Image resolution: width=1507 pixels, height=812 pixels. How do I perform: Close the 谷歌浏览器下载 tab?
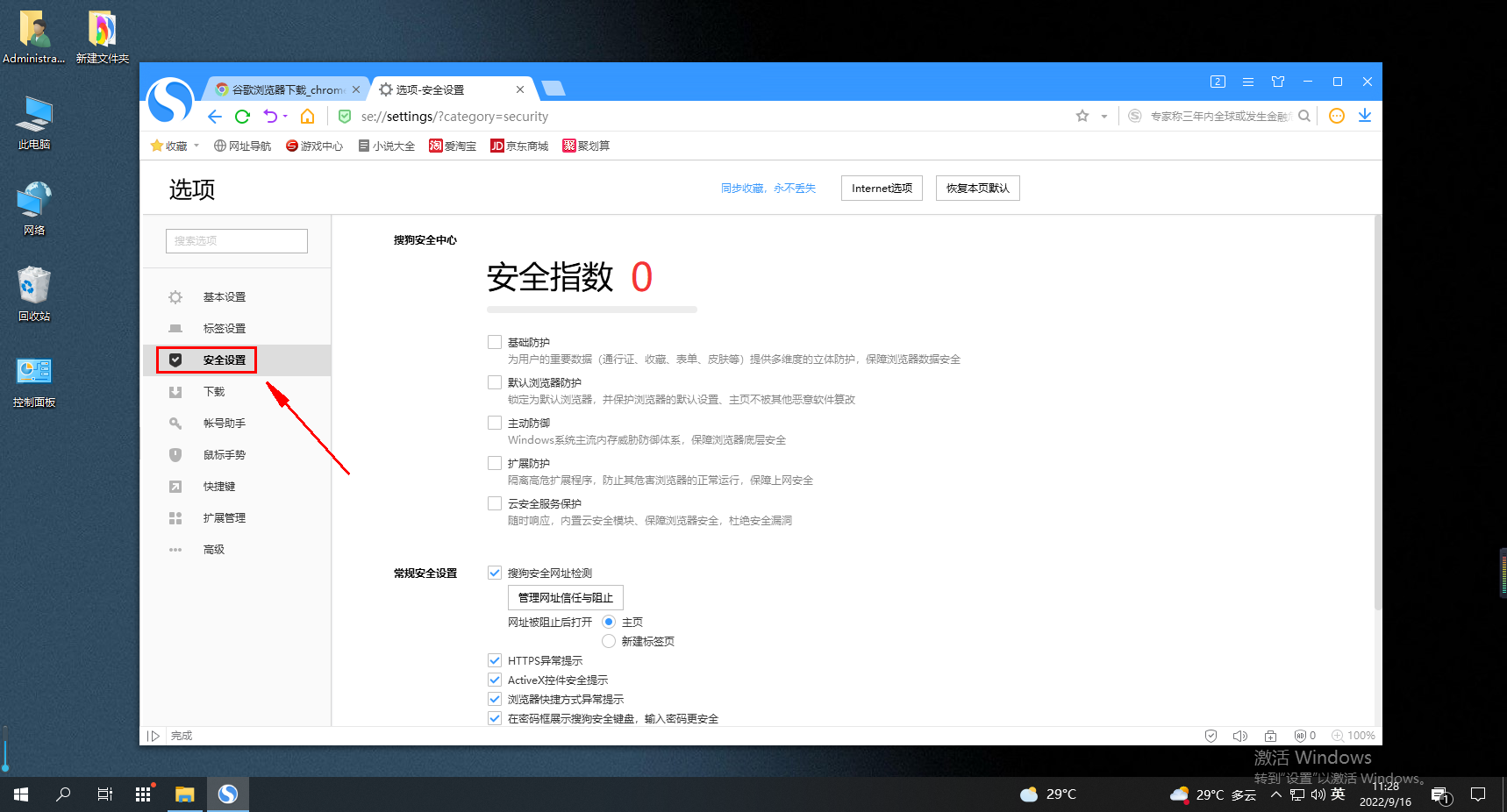pos(356,89)
